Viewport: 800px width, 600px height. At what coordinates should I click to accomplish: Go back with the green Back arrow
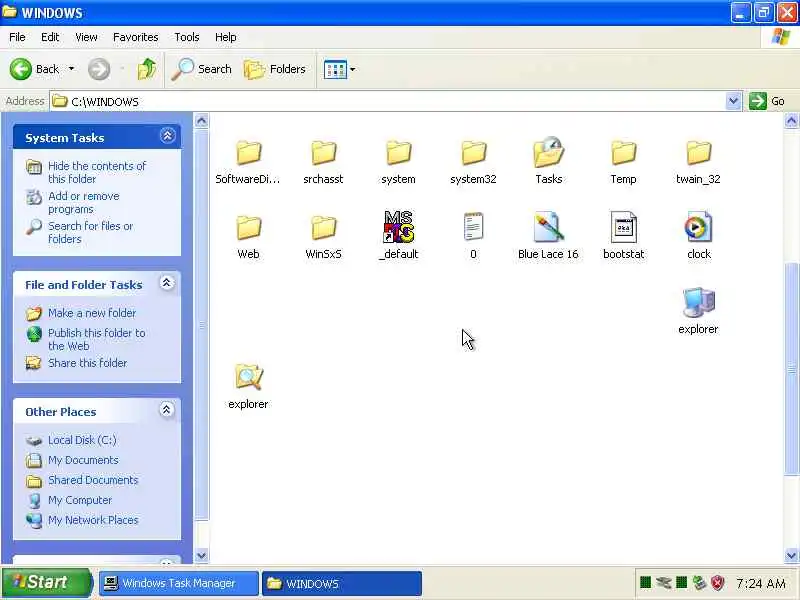click(34, 69)
